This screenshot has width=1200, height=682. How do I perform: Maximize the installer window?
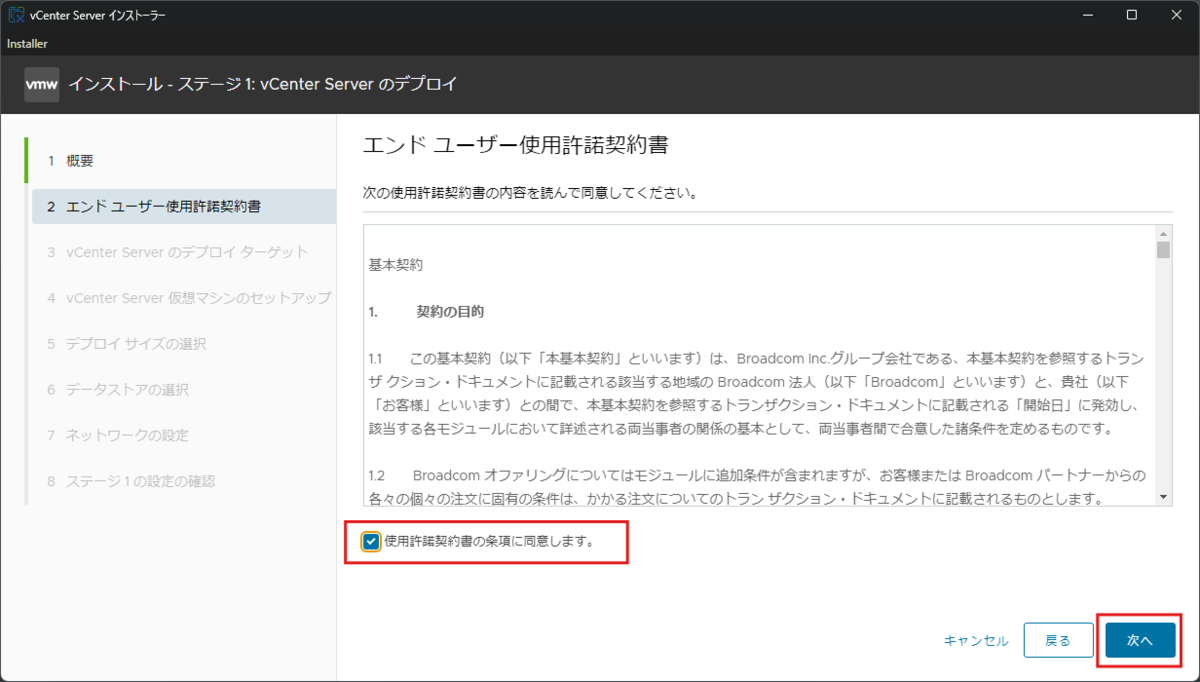point(1131,15)
